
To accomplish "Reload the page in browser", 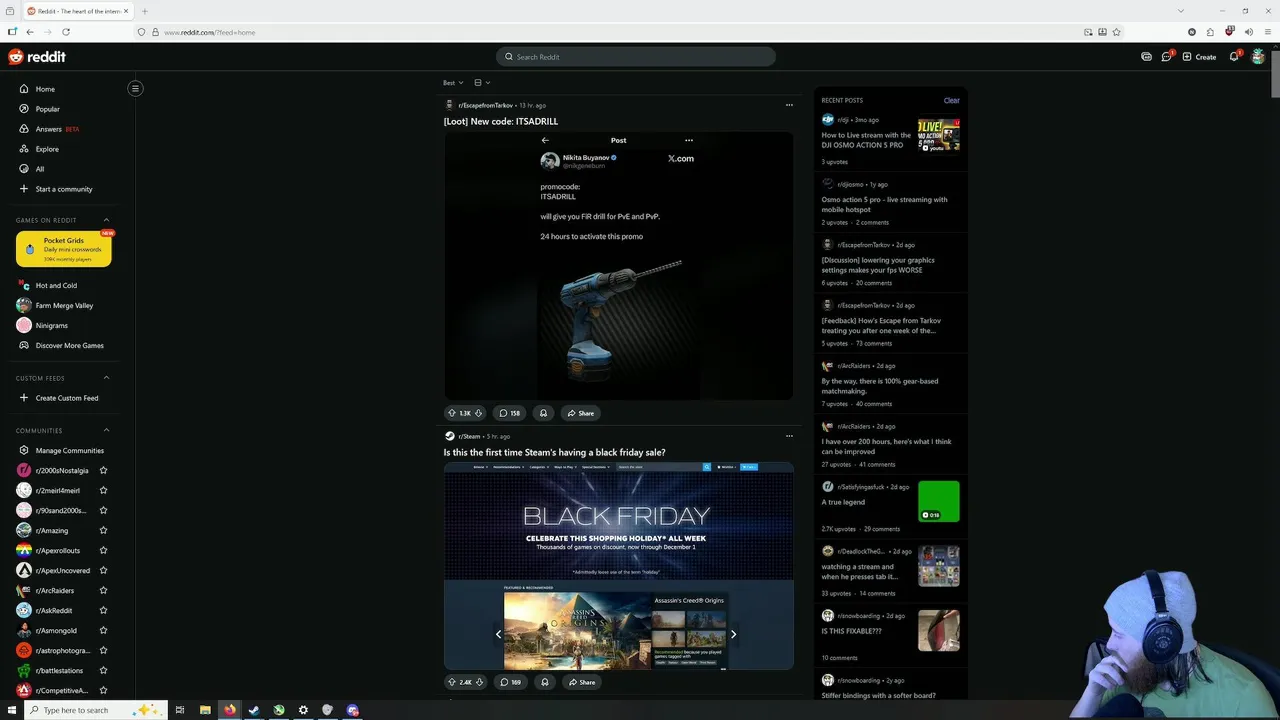I will [66, 32].
